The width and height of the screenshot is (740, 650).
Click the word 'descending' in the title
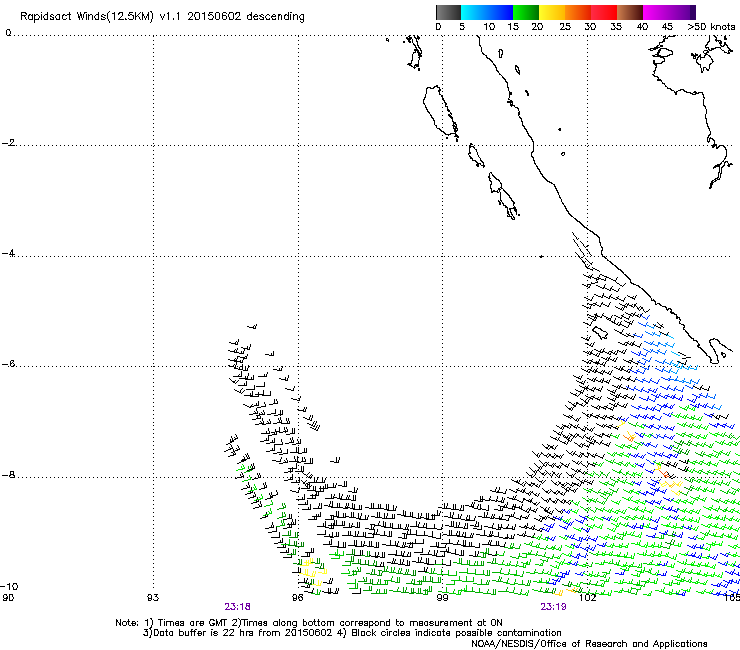point(275,17)
